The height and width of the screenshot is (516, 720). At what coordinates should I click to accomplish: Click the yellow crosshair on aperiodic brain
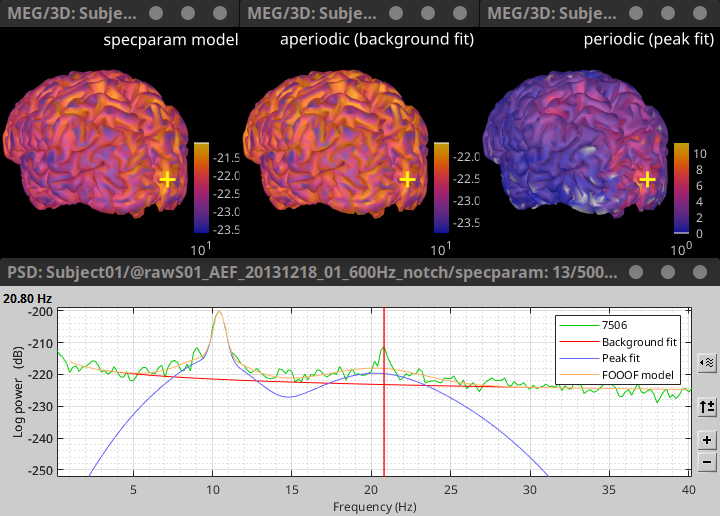(407, 179)
